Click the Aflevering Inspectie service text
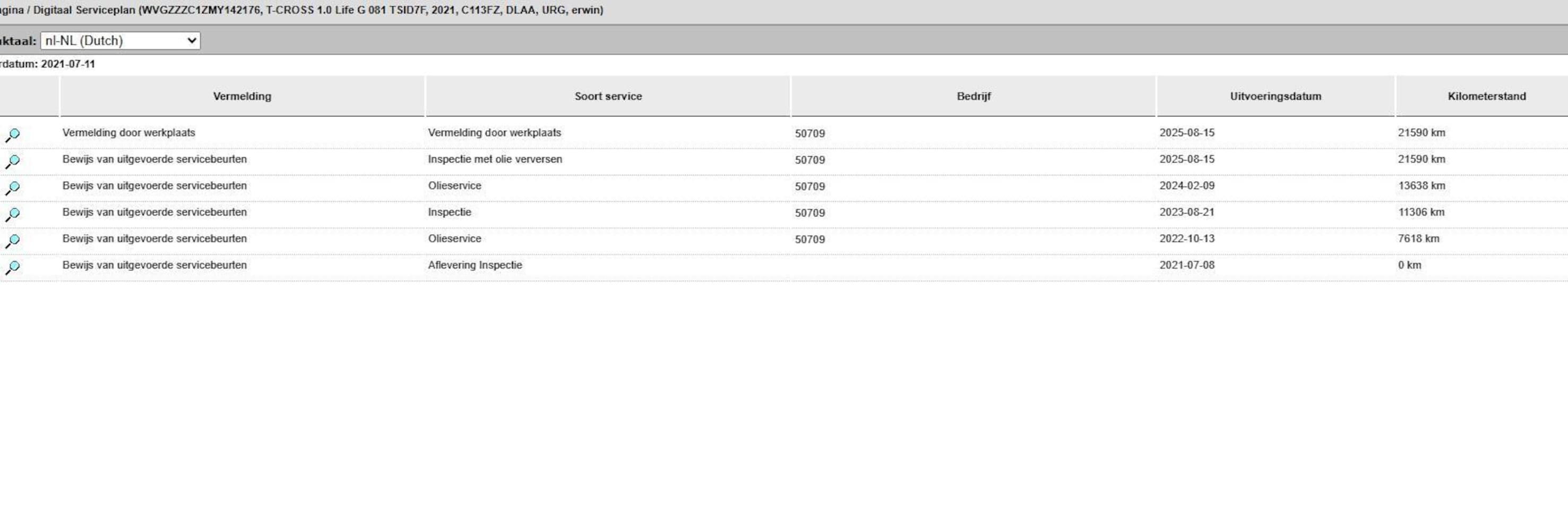Screen dimensions: 1568x510 pos(475,265)
